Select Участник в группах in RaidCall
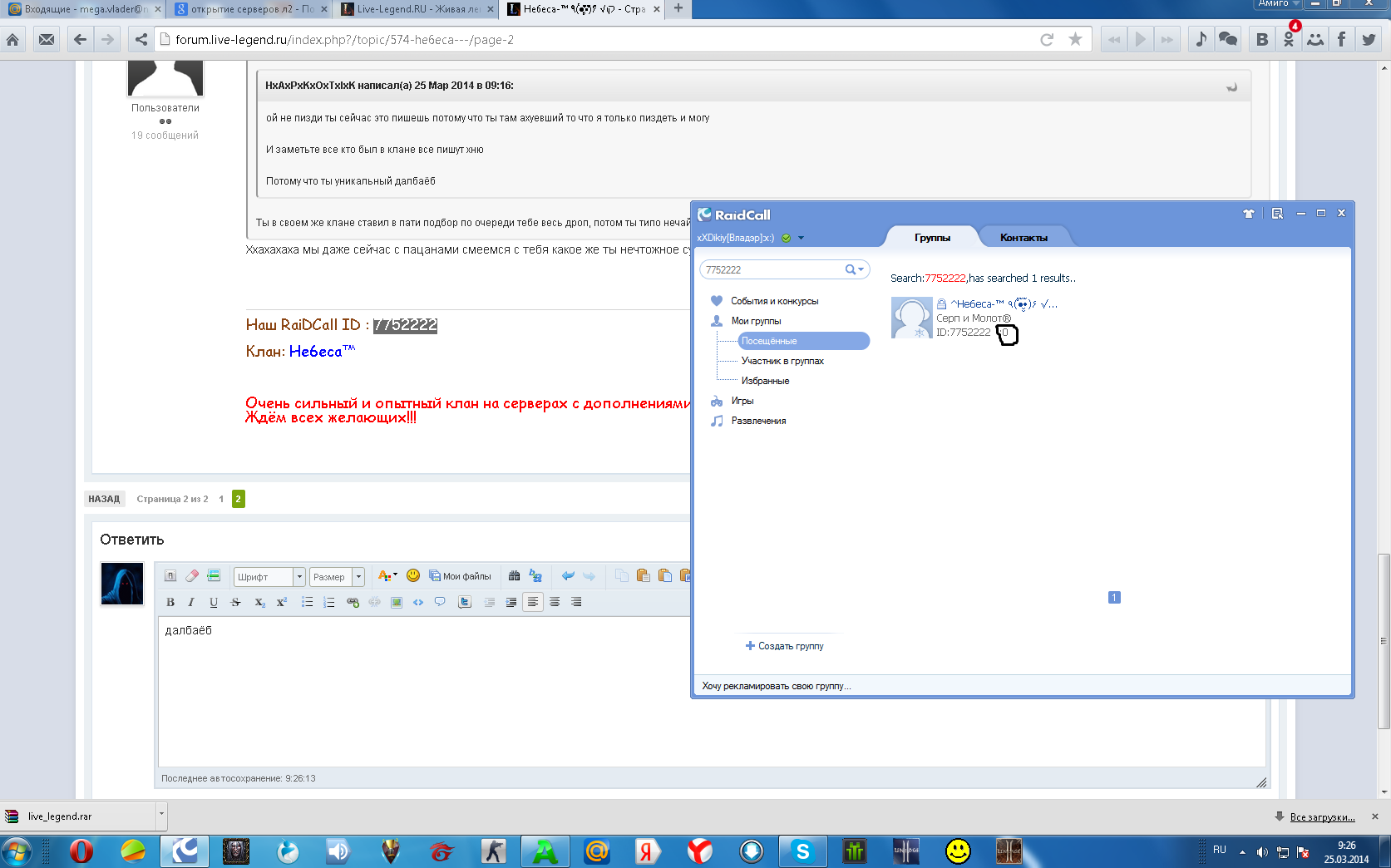 click(782, 361)
